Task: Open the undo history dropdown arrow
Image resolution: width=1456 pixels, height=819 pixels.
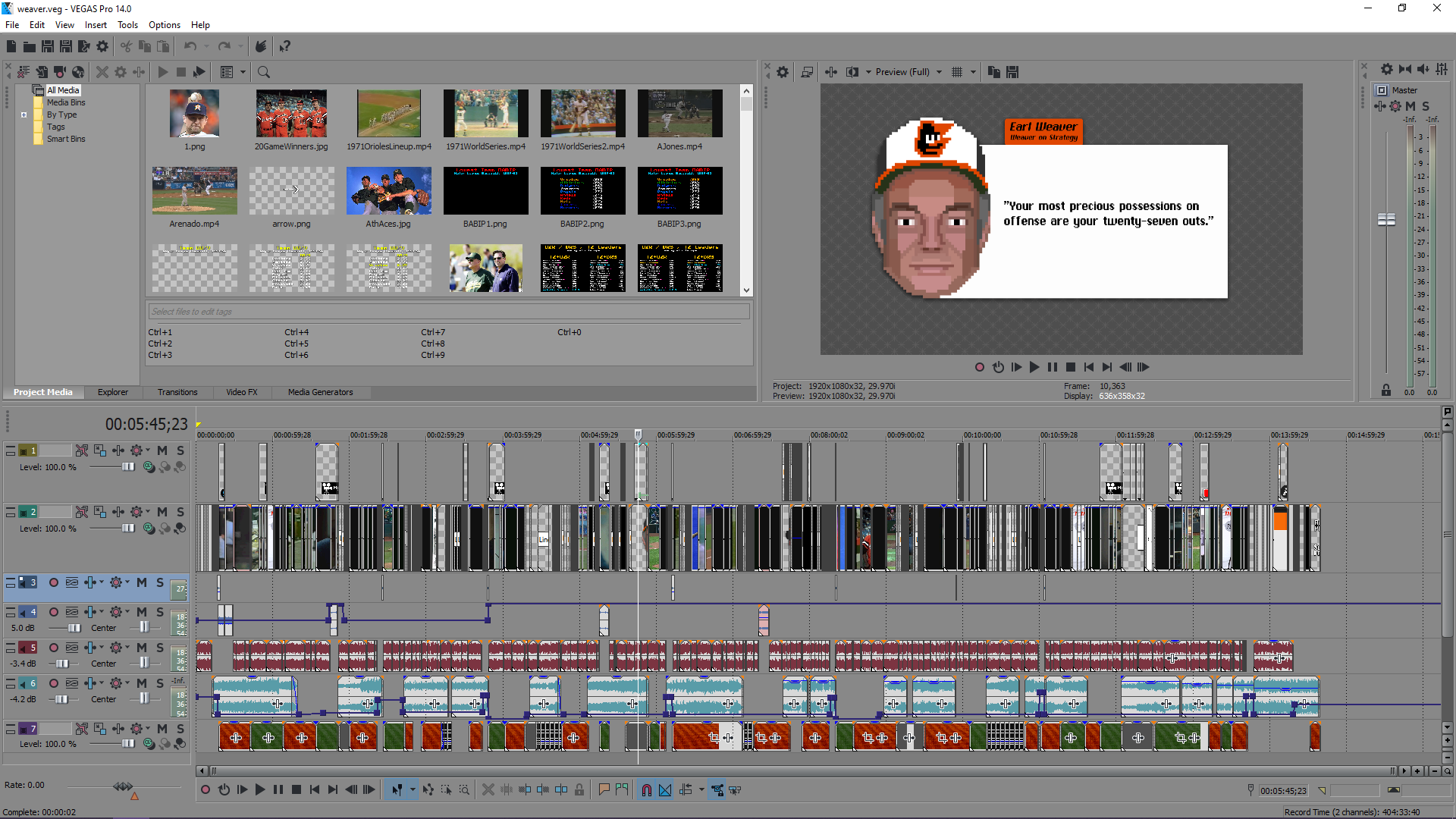Action: [x=206, y=47]
